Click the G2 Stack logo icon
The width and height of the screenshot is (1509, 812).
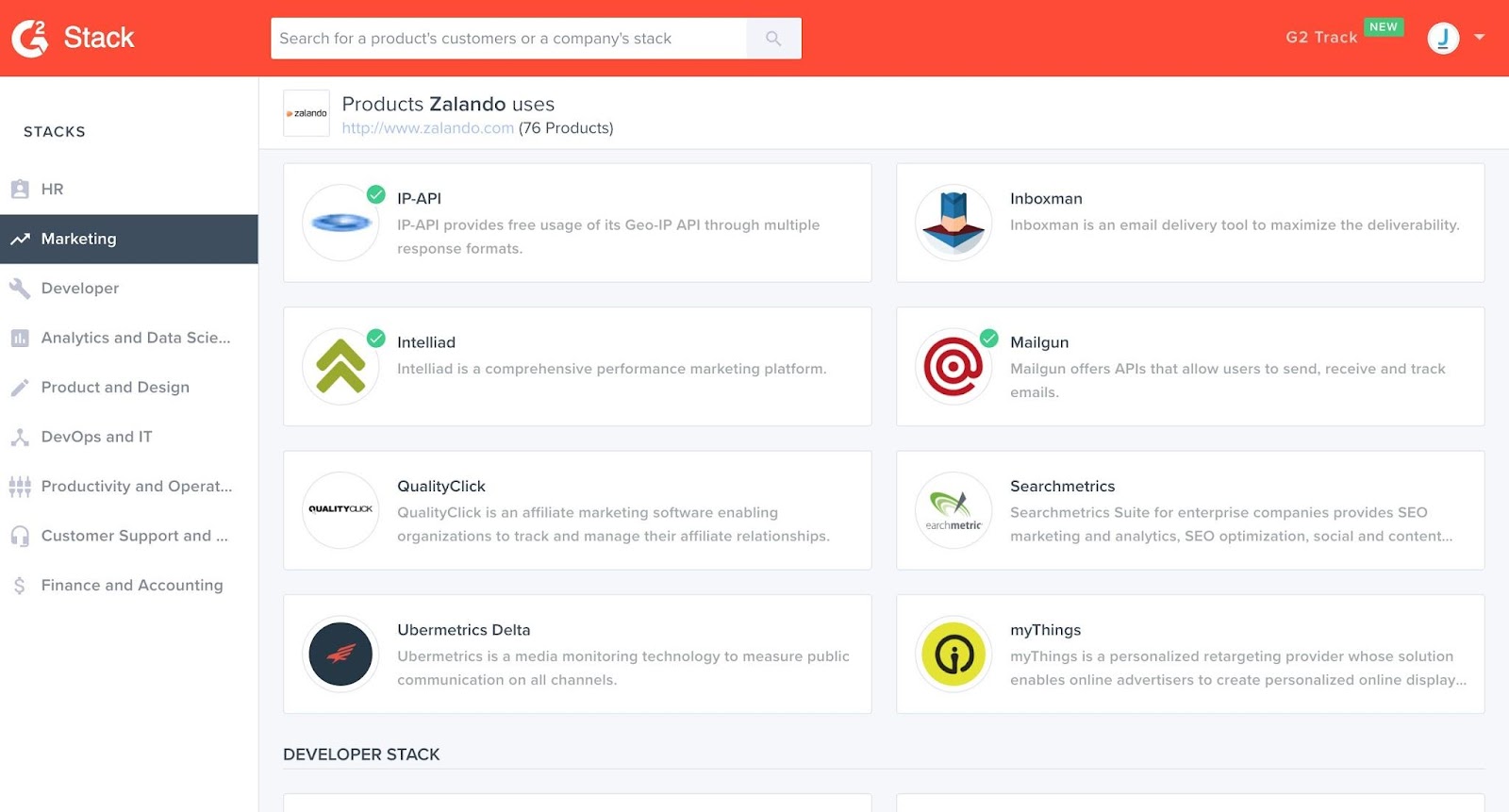click(x=30, y=38)
